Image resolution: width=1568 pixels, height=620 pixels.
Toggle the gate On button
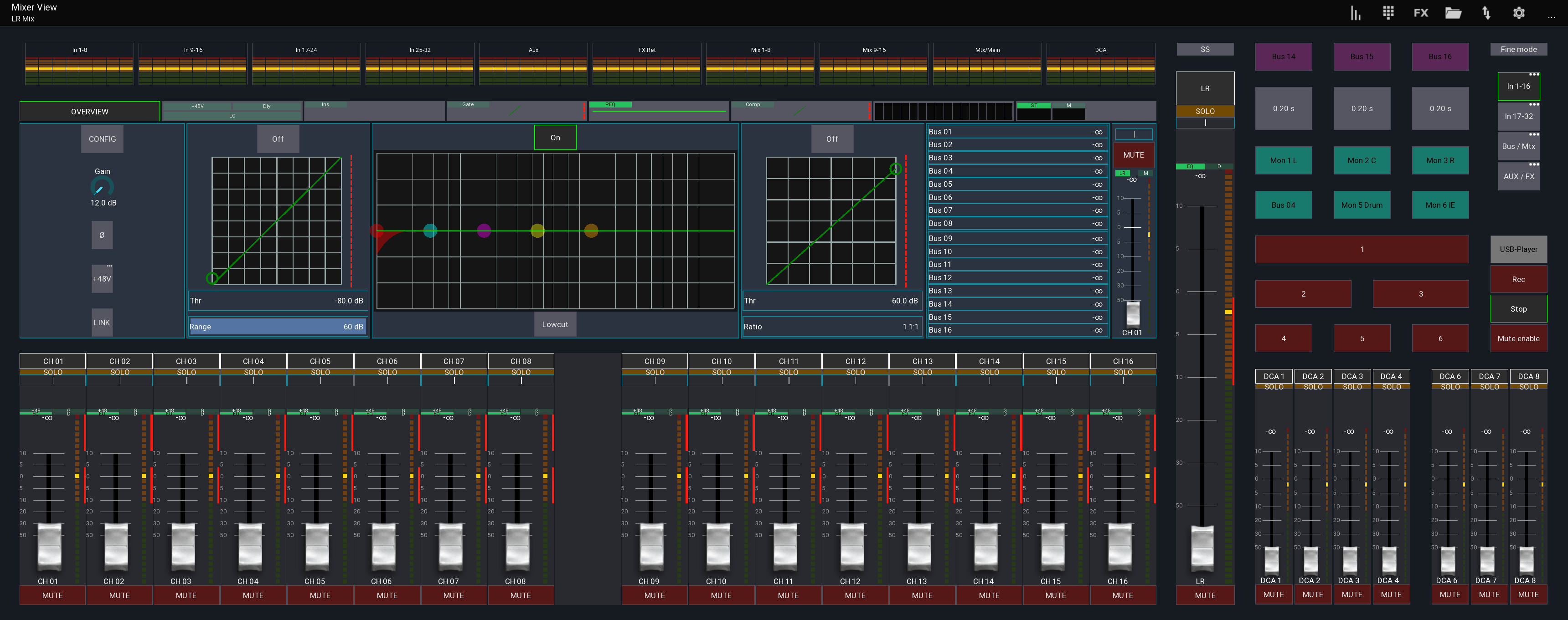tap(555, 137)
